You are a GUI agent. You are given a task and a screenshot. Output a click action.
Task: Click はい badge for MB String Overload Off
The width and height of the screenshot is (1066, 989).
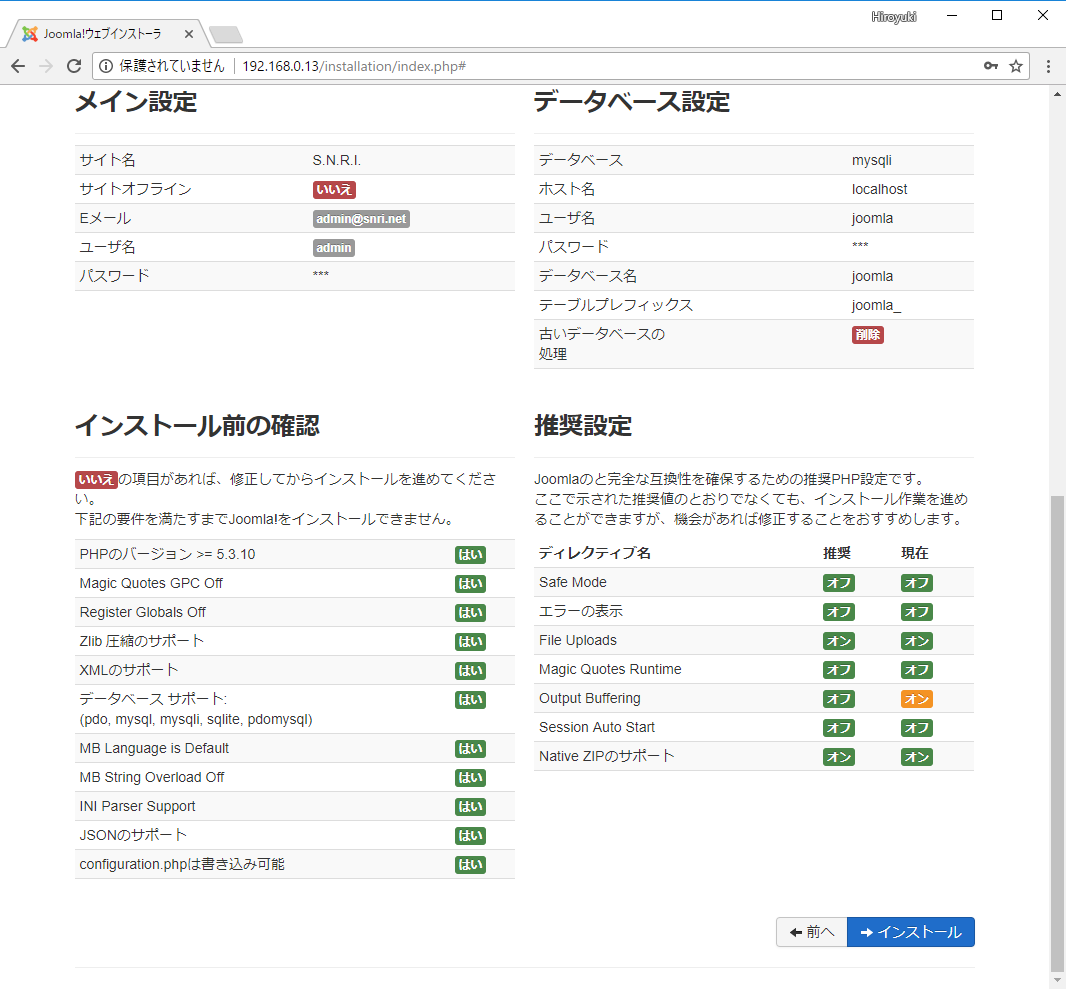pyautogui.click(x=470, y=778)
